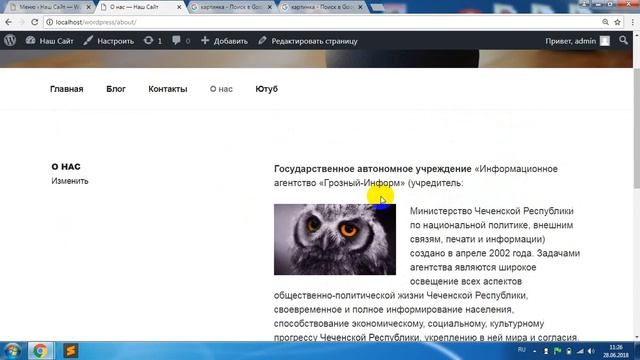Click the owl image in the article
This screenshot has width=640, height=360.
click(x=335, y=239)
